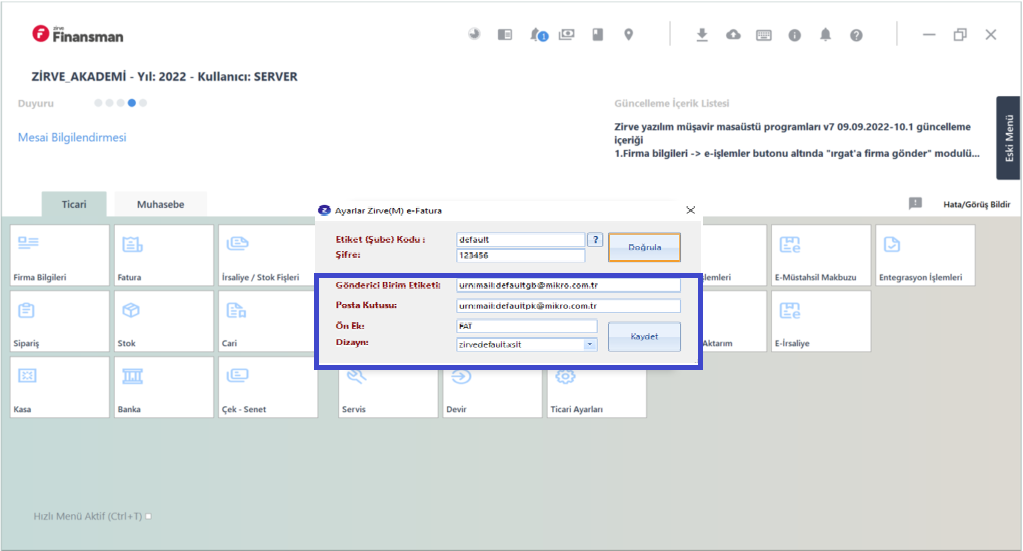Image resolution: width=1023 pixels, height=551 pixels.
Task: Click the Posta Kutusu input field
Action: coord(568,305)
